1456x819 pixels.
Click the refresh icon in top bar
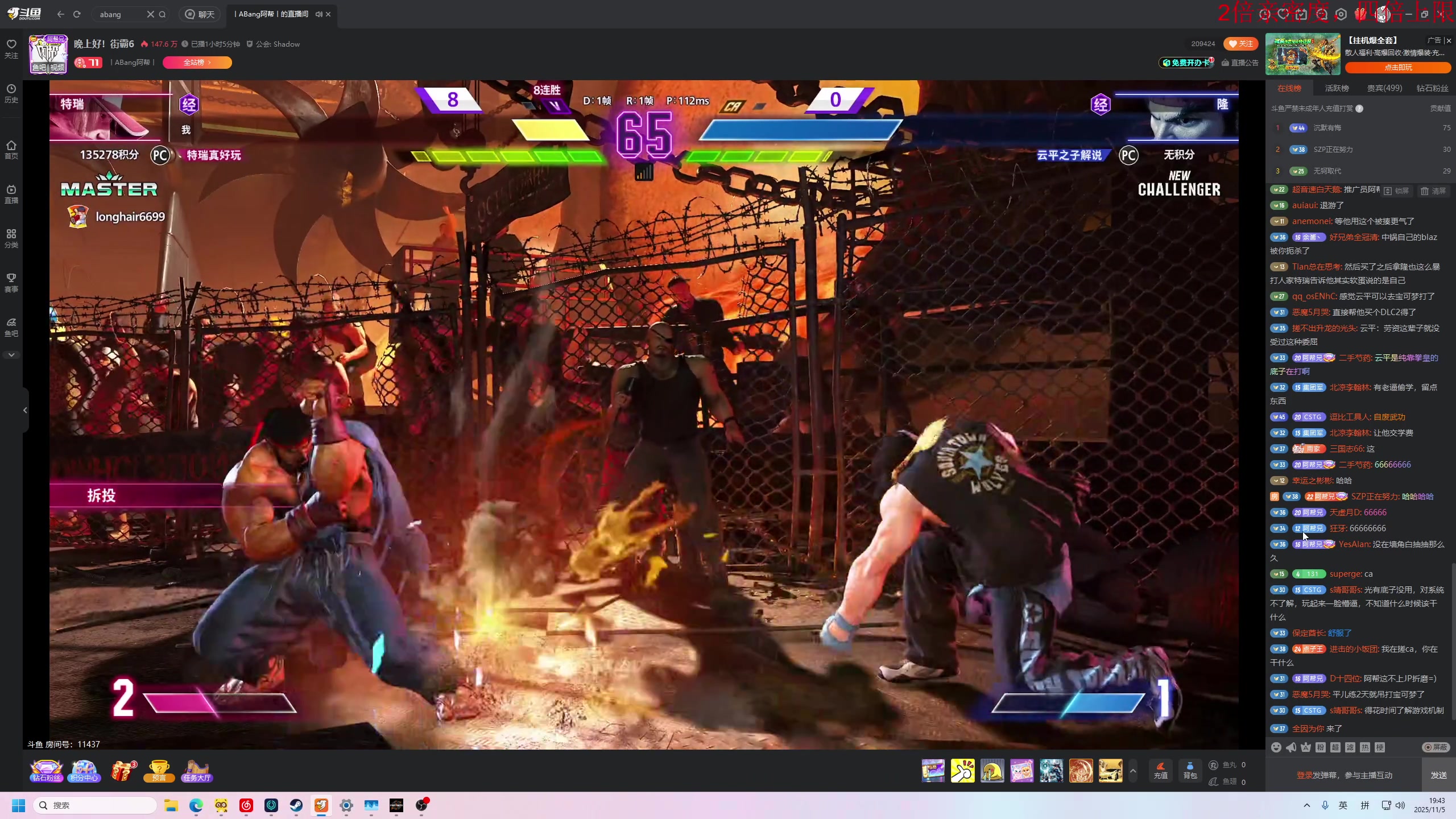point(77,14)
